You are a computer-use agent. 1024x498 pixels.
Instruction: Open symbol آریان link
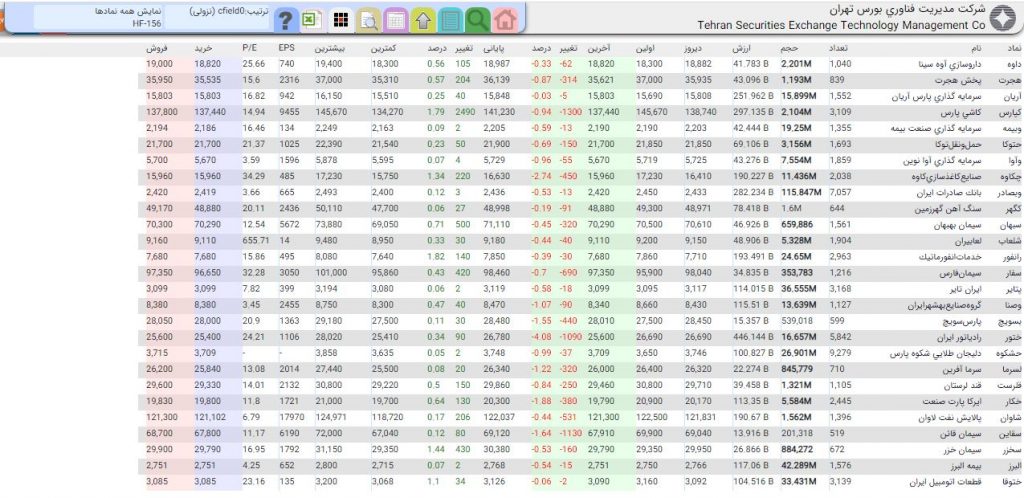[1011, 97]
